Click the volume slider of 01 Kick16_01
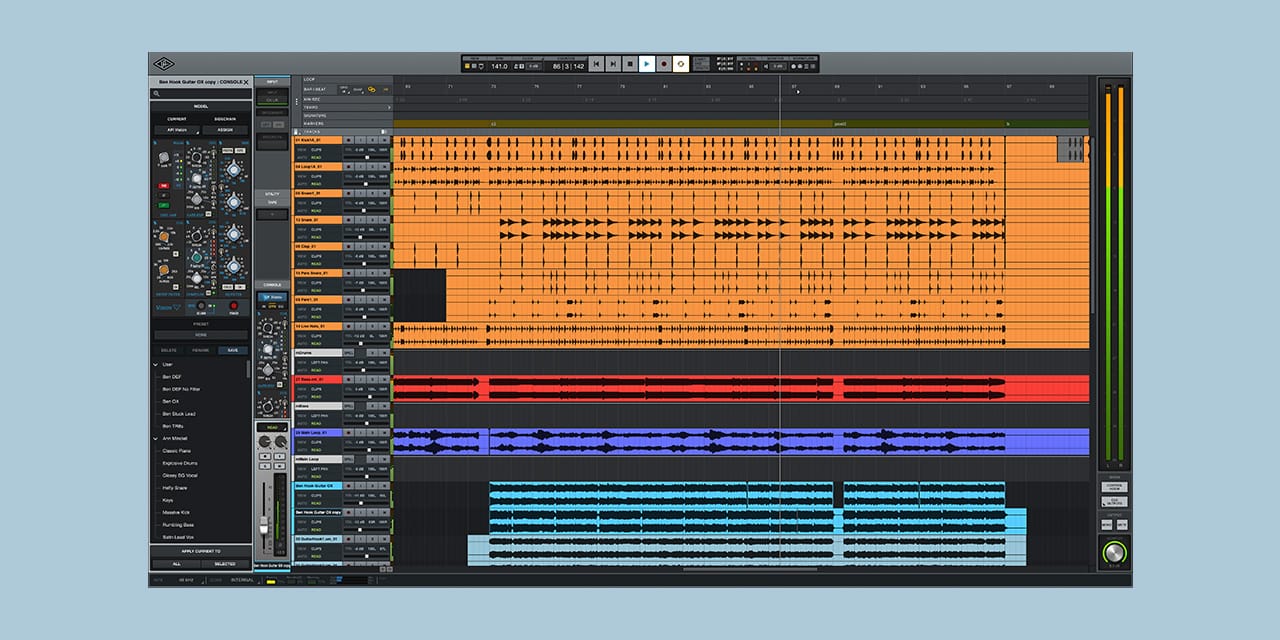Screen dimensions: 1280x640 pyautogui.click(x=366, y=157)
